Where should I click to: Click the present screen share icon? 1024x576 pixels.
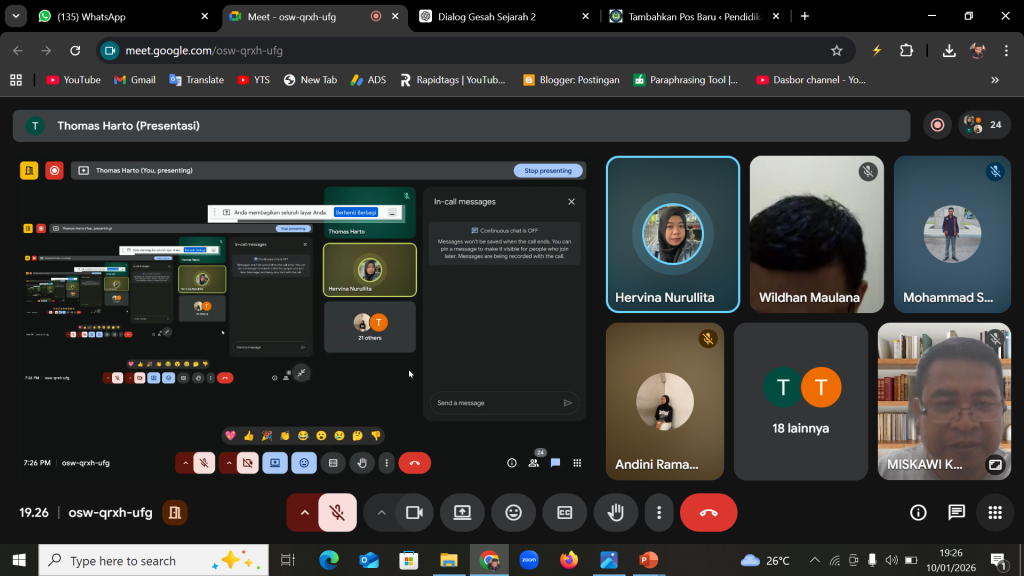[x=462, y=513]
